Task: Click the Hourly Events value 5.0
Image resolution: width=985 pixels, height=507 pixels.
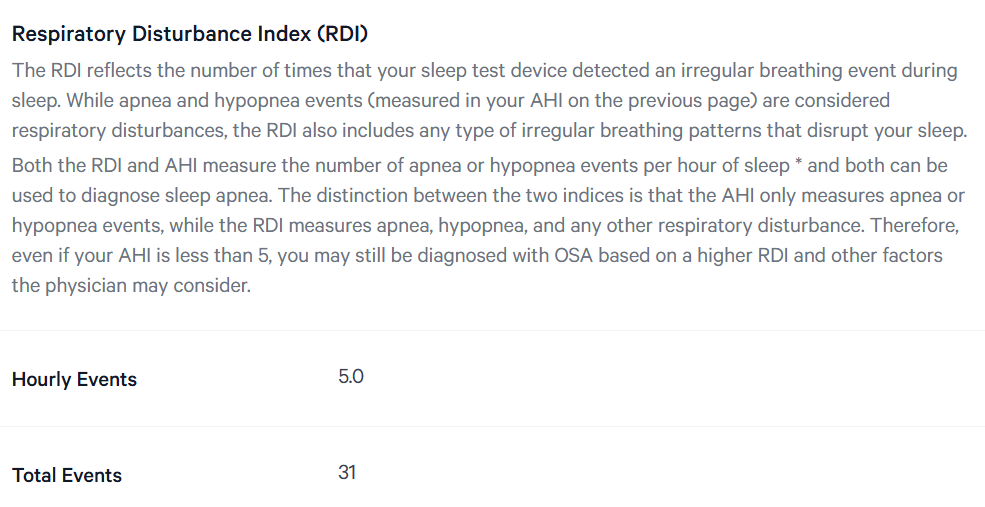Action: click(351, 376)
